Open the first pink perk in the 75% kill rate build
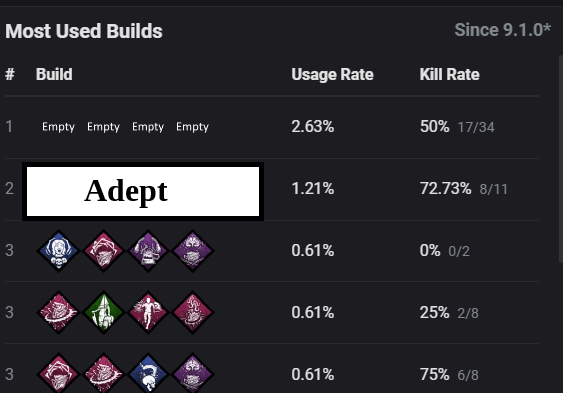 point(58,373)
